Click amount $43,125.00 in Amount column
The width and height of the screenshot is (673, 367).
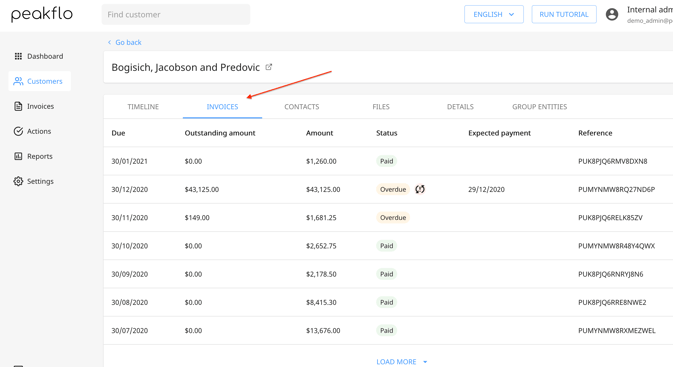[x=323, y=189]
